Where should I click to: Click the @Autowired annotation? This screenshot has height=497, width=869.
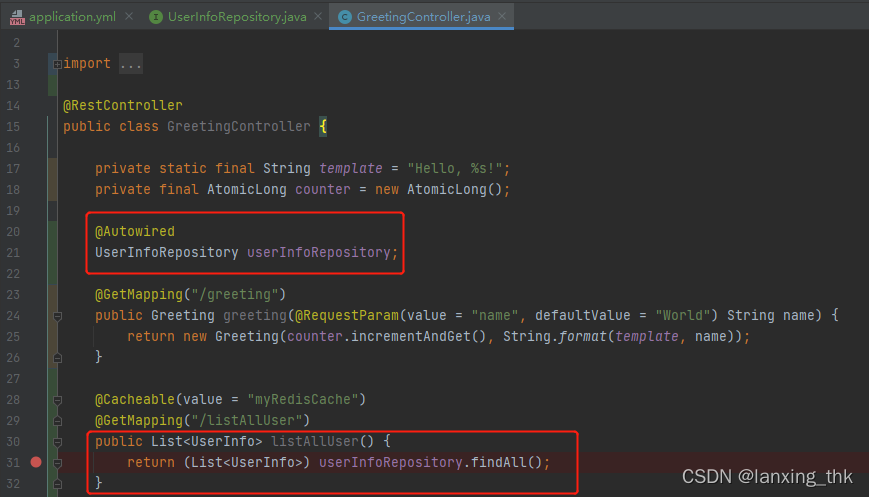[x=135, y=232]
